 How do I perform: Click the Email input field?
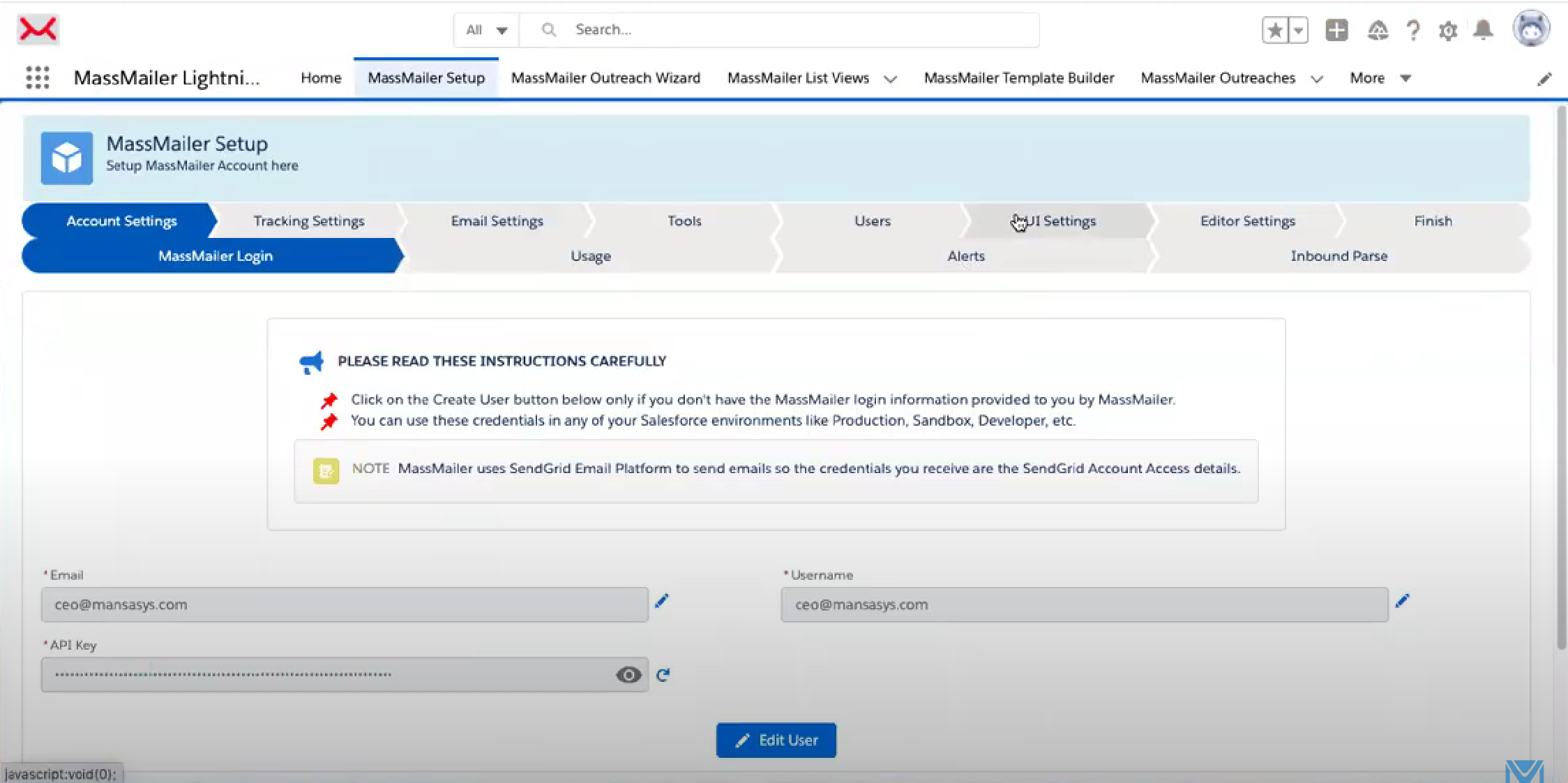(345, 604)
